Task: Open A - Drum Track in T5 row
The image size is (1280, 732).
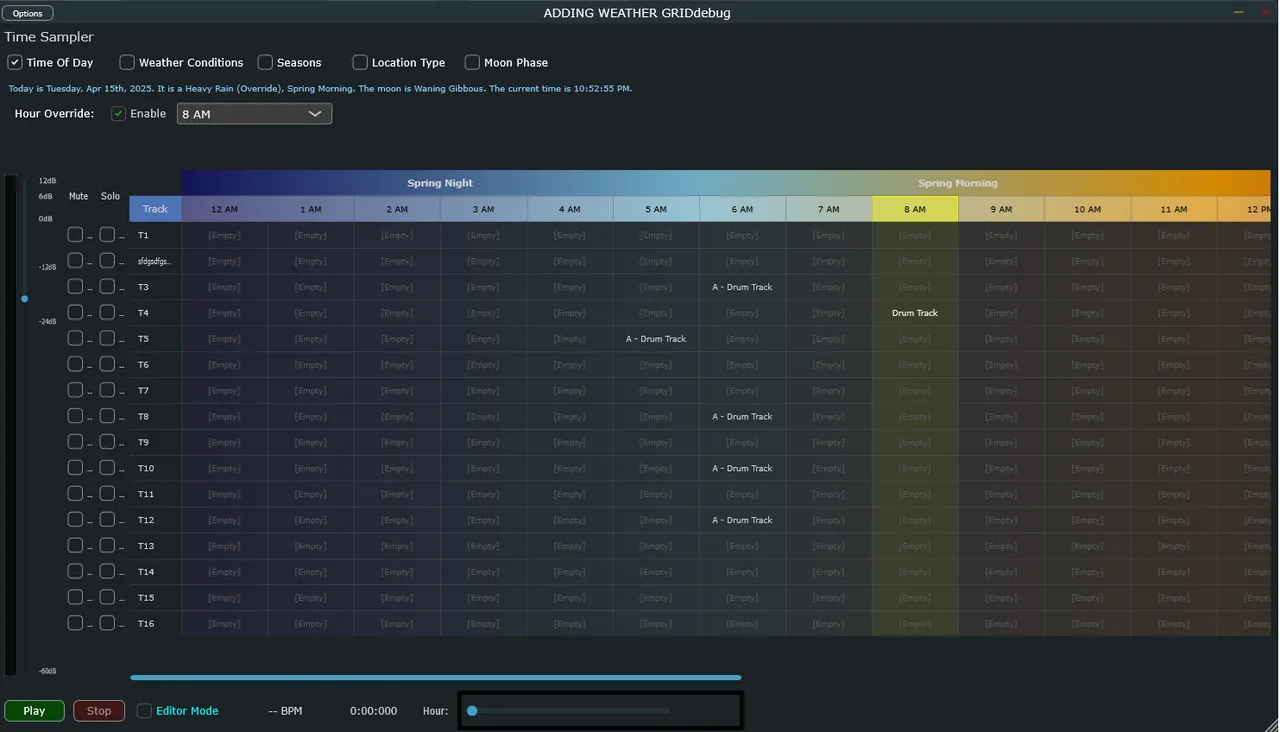Action: click(656, 339)
